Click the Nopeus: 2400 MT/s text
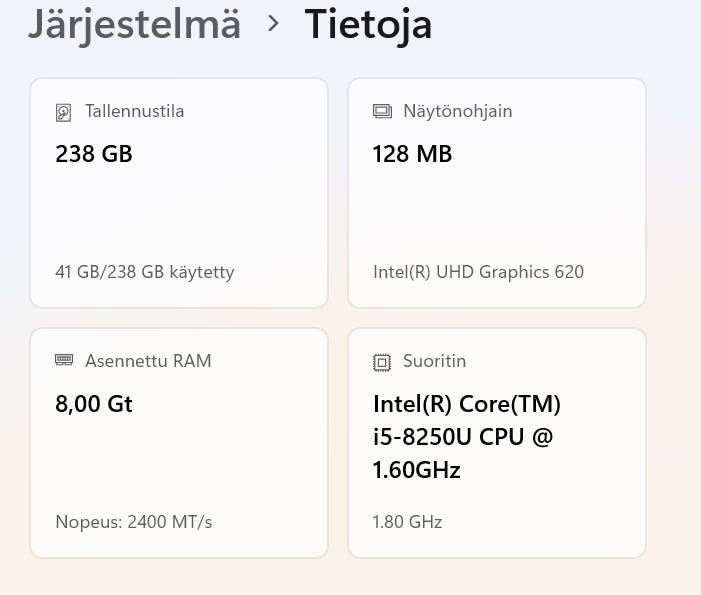The width and height of the screenshot is (701, 595). click(x=134, y=522)
